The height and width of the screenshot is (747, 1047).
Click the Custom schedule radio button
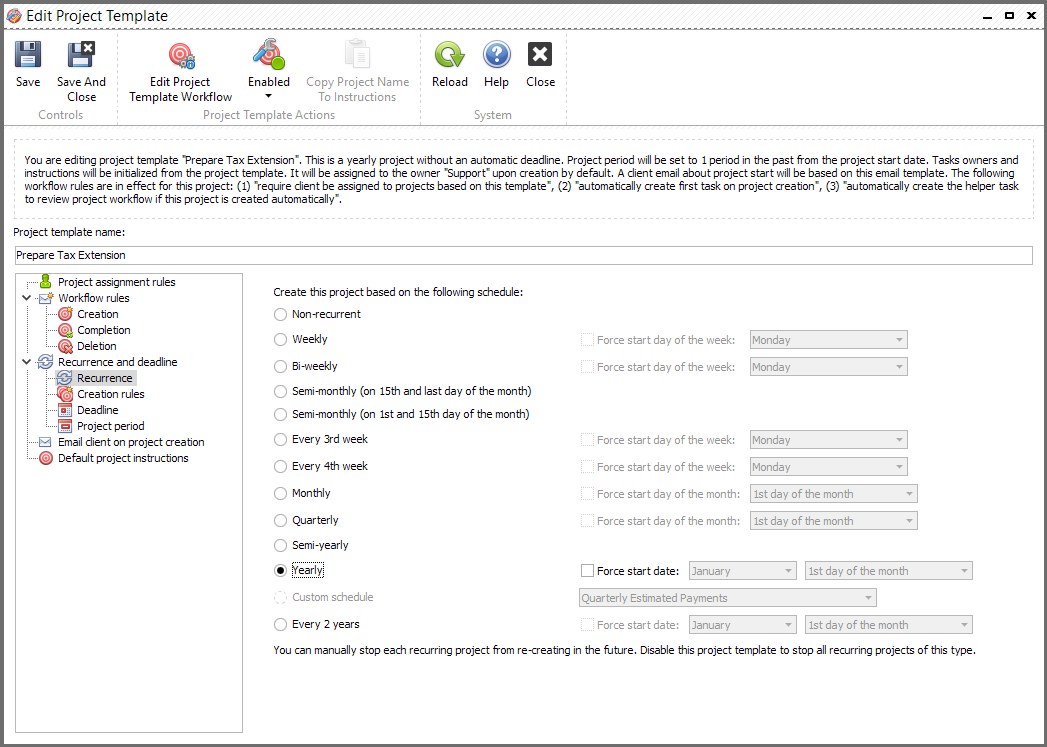[x=280, y=597]
